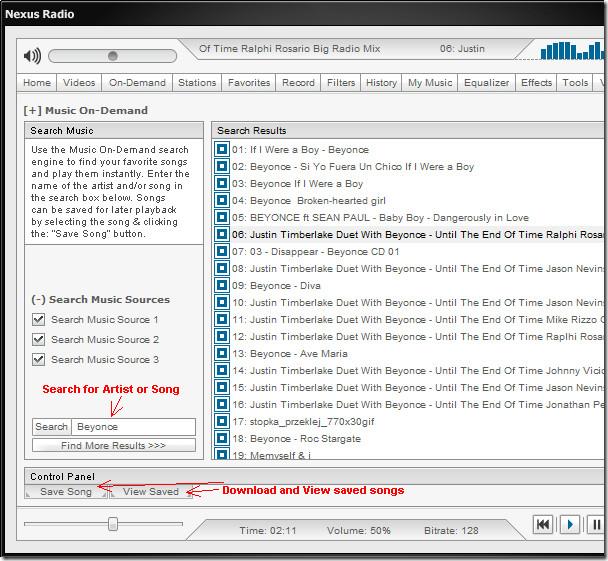
Task: Click the icon beside '17: stopka_przeklej_770x30gif'
Action: (222, 421)
